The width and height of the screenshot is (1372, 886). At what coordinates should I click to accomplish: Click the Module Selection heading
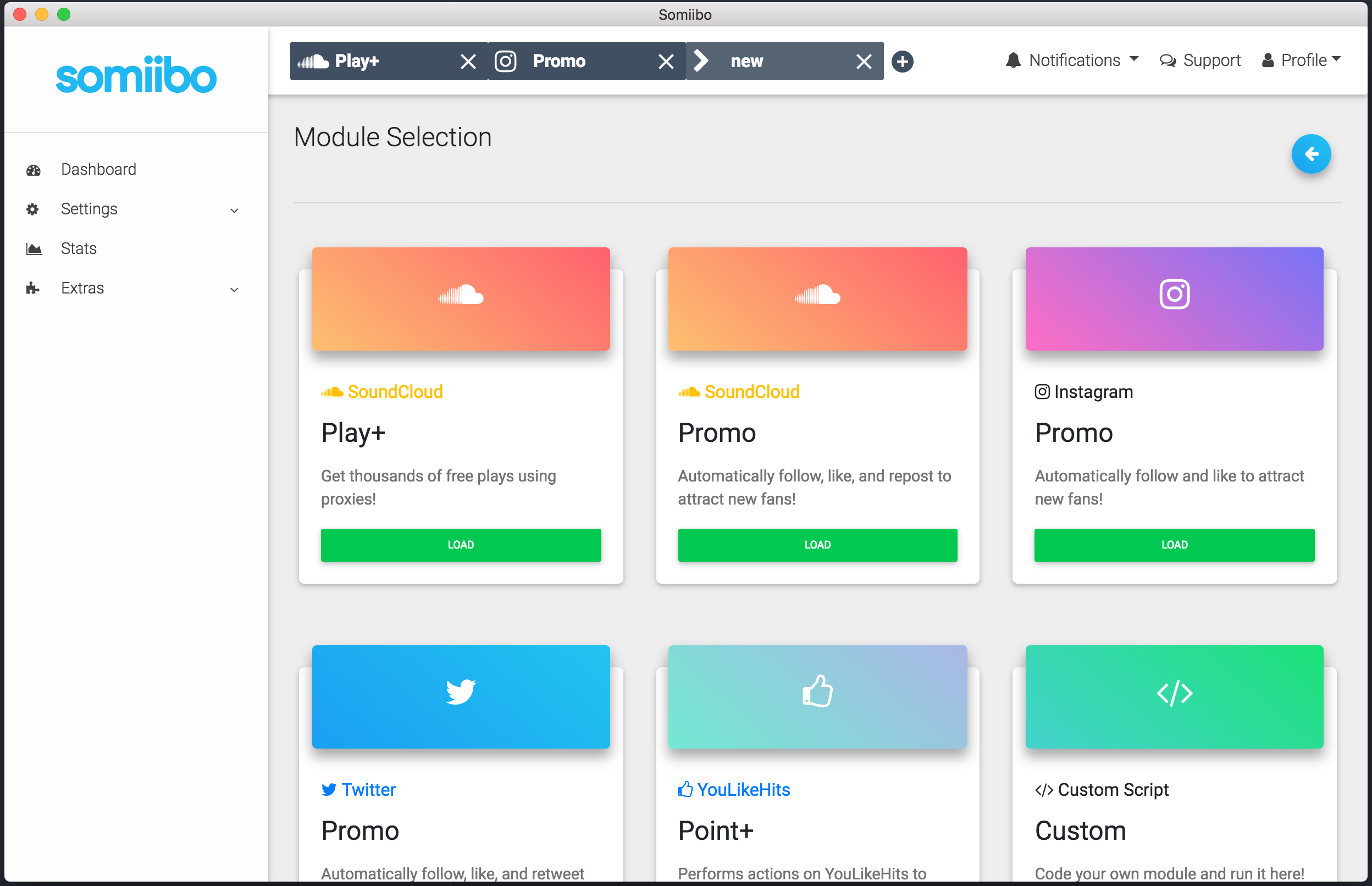tap(393, 137)
